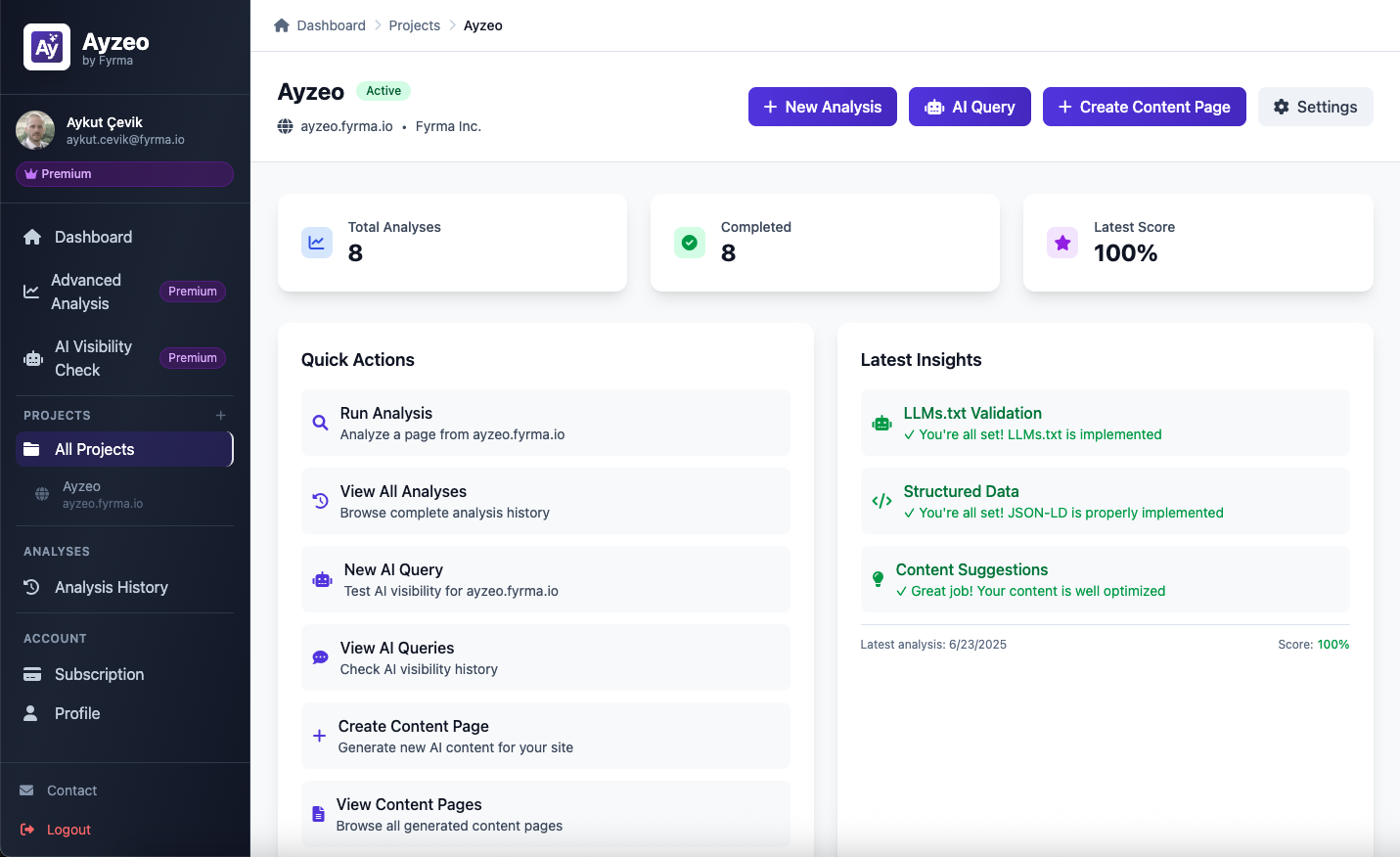Click the Ayzeo logo icon
The width and height of the screenshot is (1400, 857).
click(x=47, y=47)
